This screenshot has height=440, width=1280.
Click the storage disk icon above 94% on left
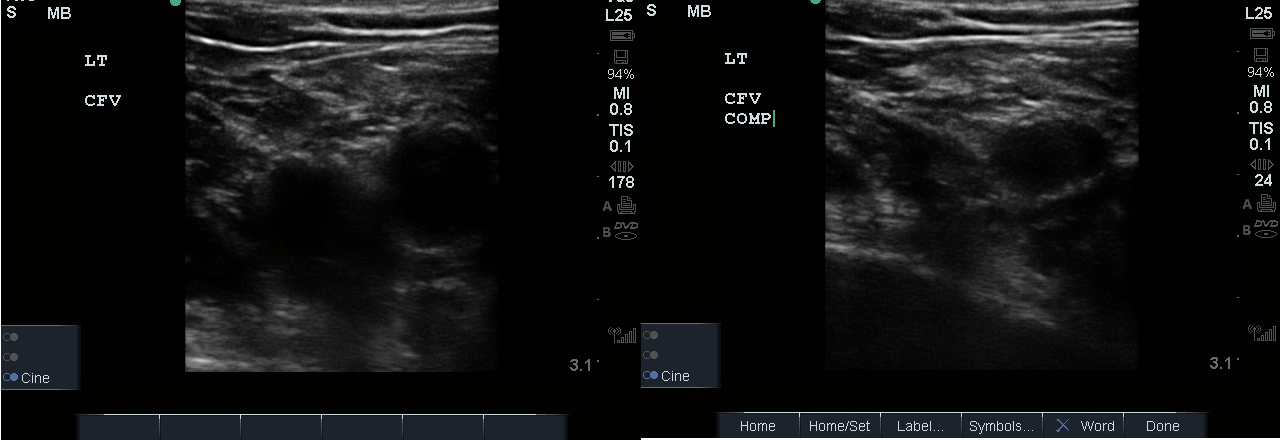[620, 56]
